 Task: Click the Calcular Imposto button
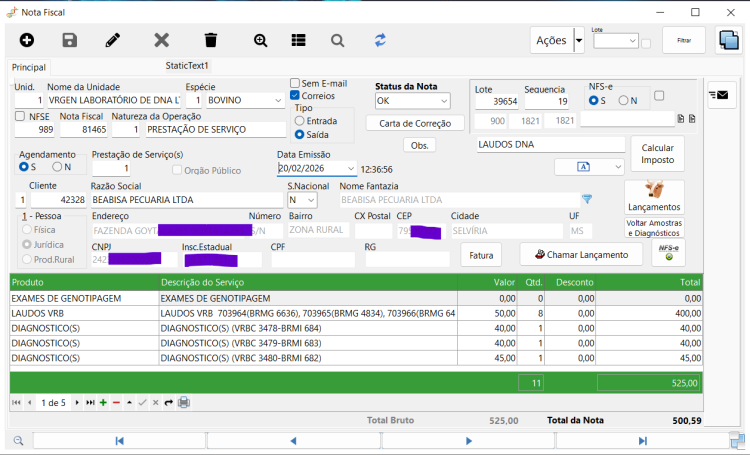point(658,154)
